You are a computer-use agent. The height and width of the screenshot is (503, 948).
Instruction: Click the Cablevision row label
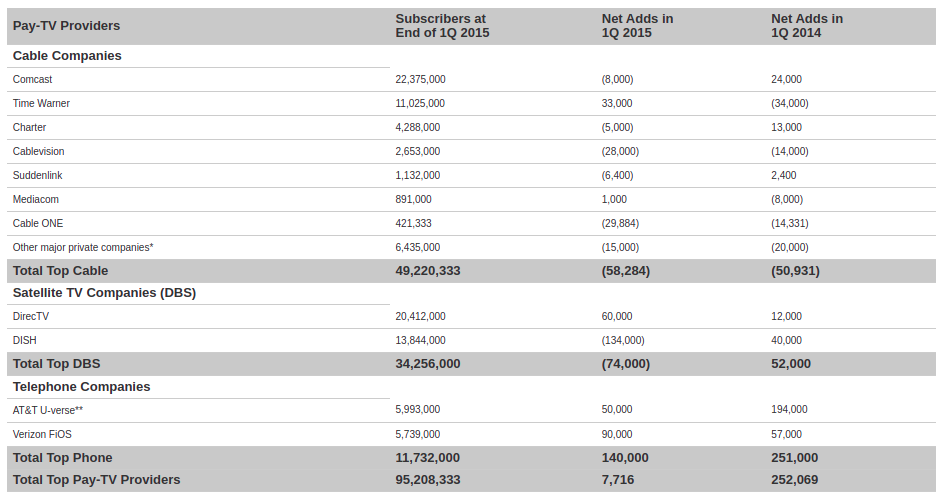38,151
